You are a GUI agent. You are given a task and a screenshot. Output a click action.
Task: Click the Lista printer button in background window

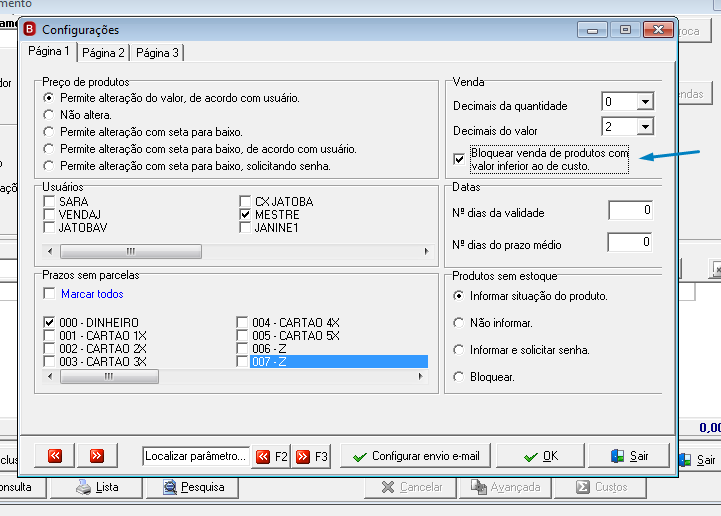(96, 487)
